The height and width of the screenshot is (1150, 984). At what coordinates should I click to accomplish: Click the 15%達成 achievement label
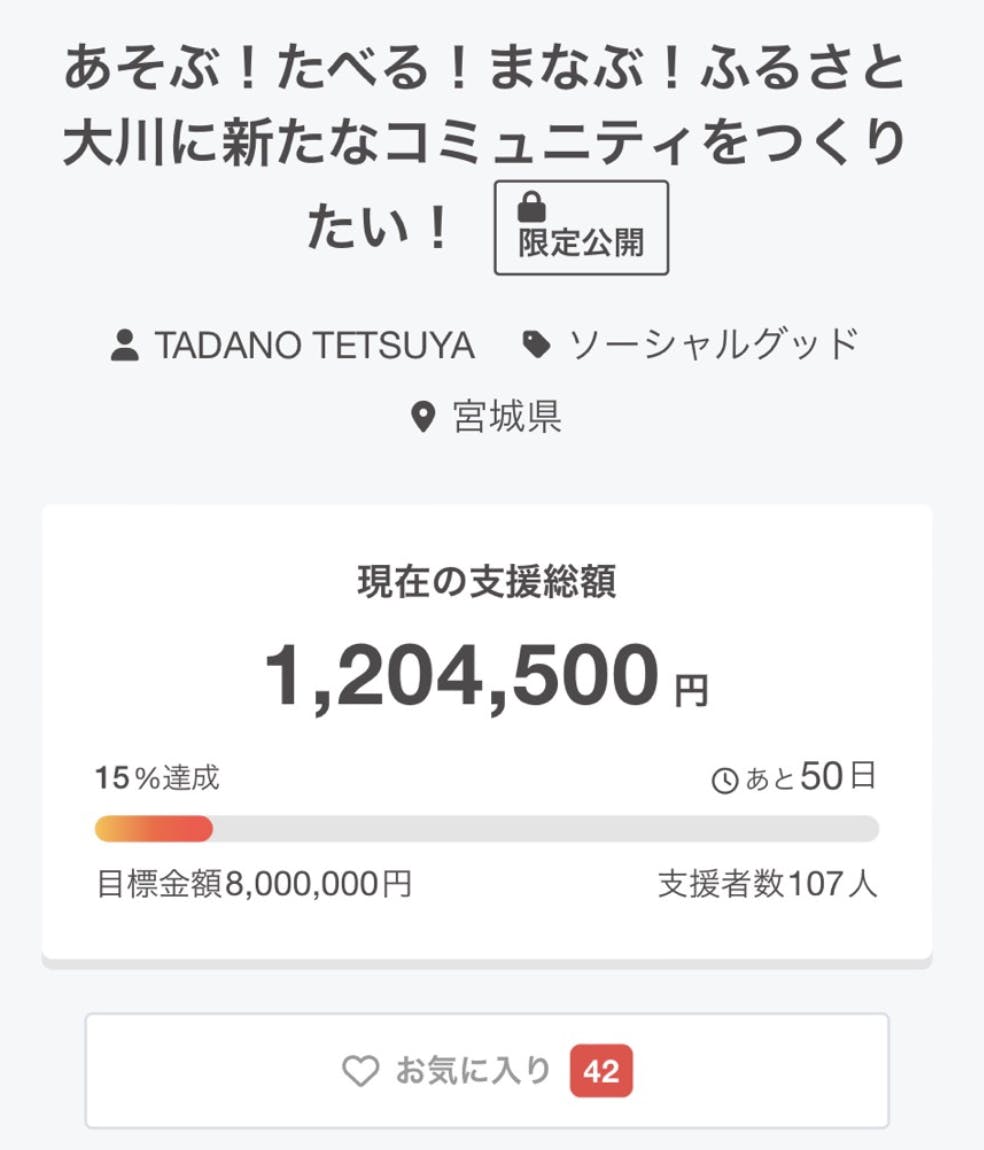click(157, 778)
